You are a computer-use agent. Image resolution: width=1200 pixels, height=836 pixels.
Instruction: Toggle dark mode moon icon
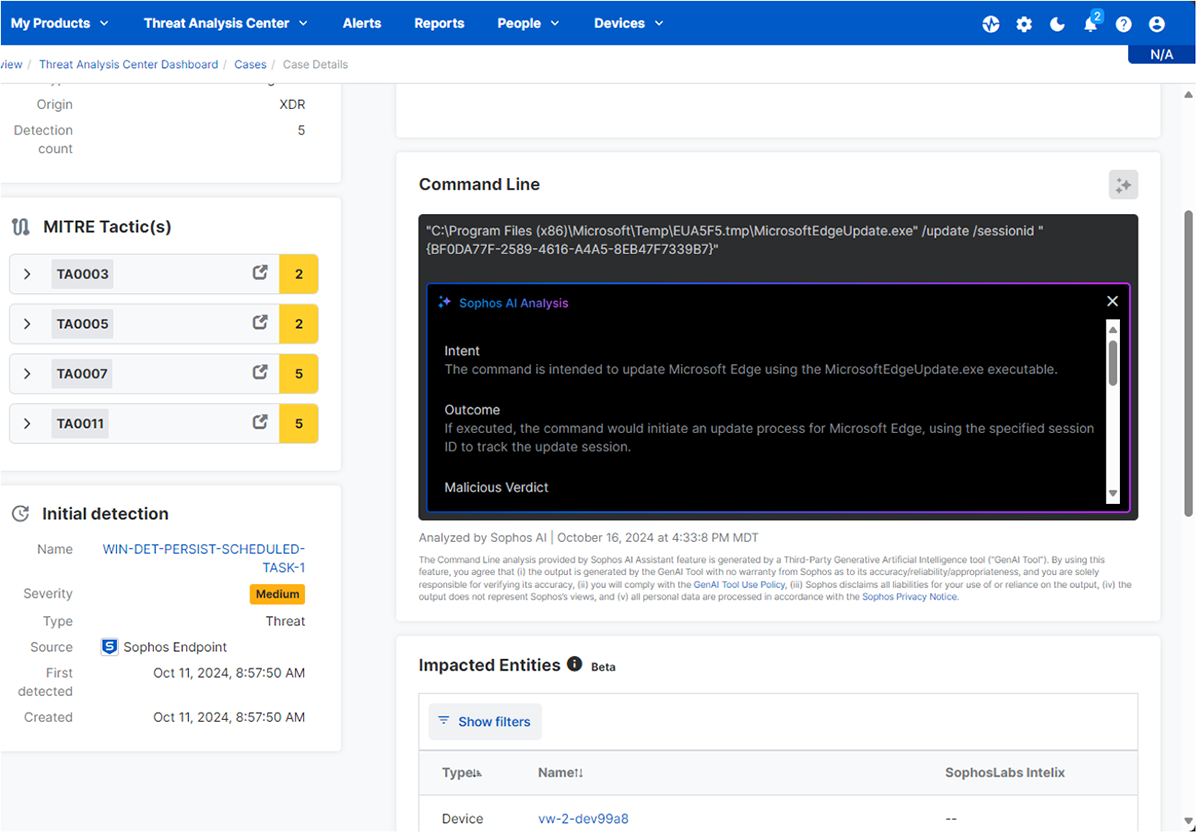1057,24
